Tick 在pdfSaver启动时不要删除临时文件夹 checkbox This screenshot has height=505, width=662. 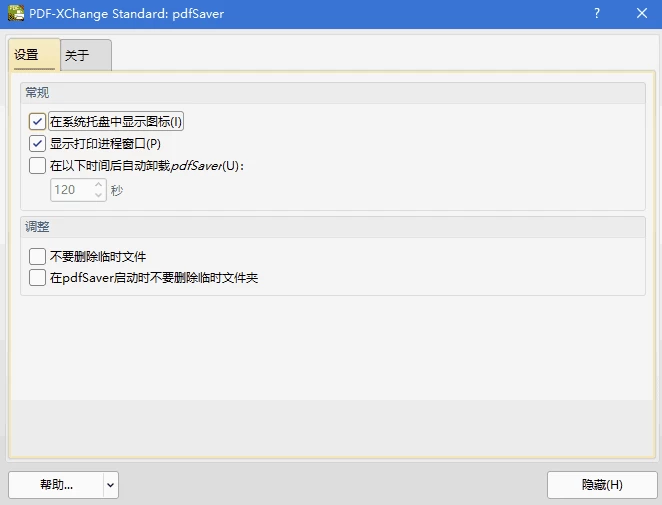point(38,277)
